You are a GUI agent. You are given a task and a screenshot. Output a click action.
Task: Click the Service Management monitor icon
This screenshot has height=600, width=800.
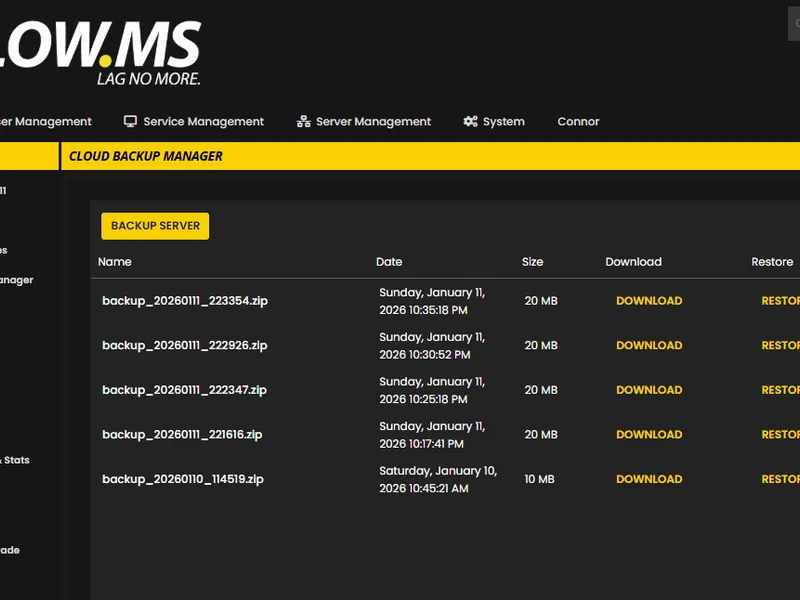[131, 120]
